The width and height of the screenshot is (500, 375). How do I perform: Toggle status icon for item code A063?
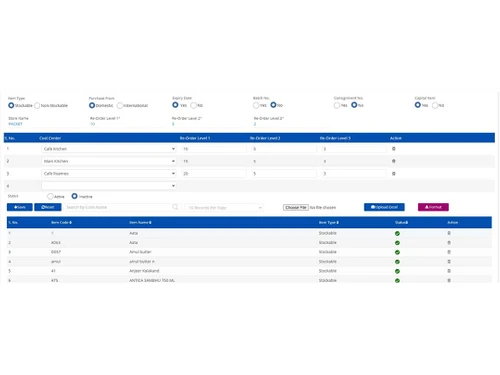click(x=397, y=243)
